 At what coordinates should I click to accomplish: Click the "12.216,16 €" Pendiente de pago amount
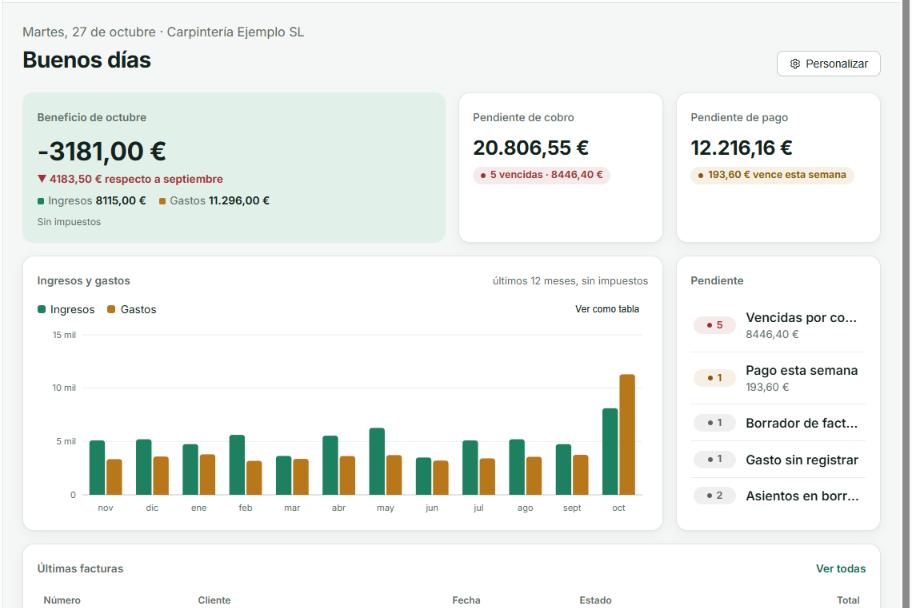click(x=741, y=148)
